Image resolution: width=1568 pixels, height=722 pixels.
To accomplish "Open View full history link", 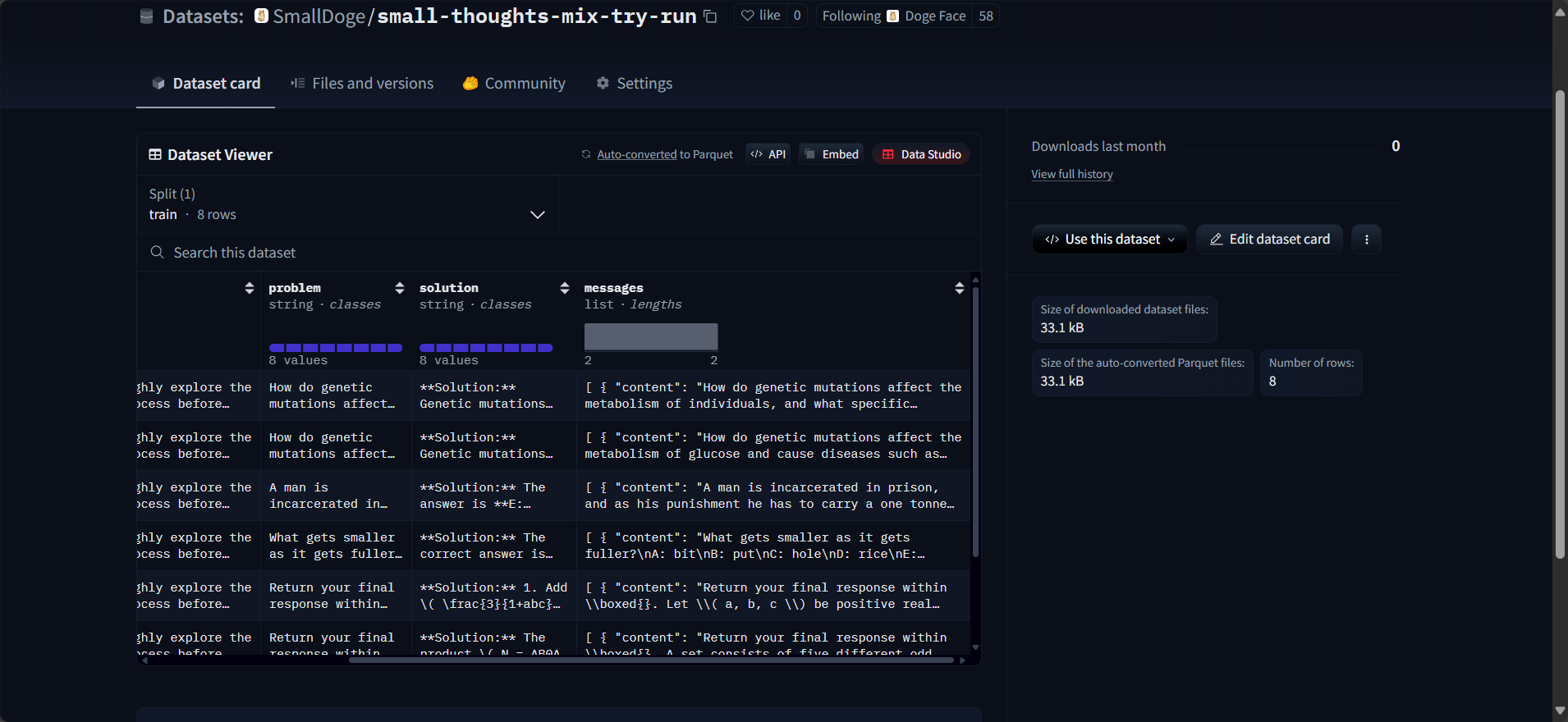I will [x=1072, y=174].
